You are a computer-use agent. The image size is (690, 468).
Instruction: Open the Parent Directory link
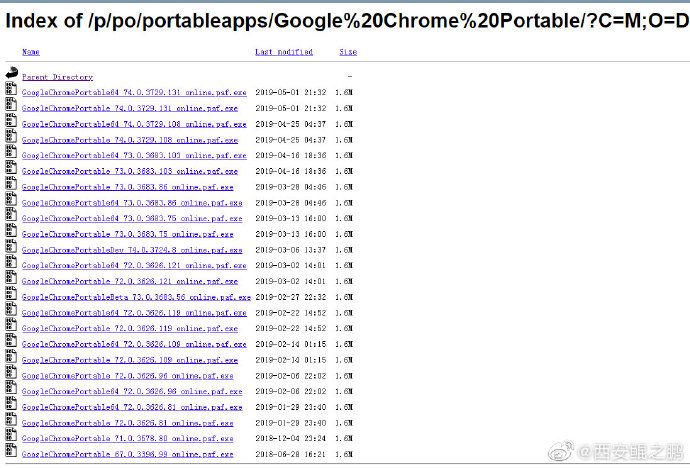[57, 77]
